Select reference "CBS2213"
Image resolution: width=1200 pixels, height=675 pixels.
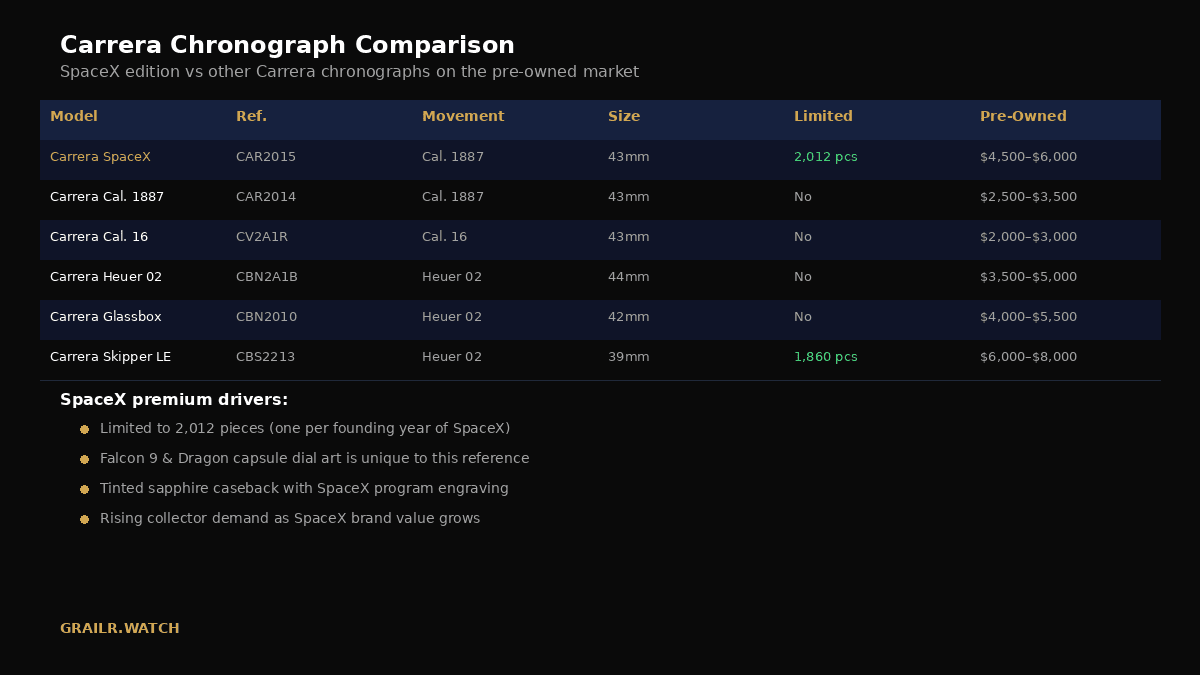[265, 357]
